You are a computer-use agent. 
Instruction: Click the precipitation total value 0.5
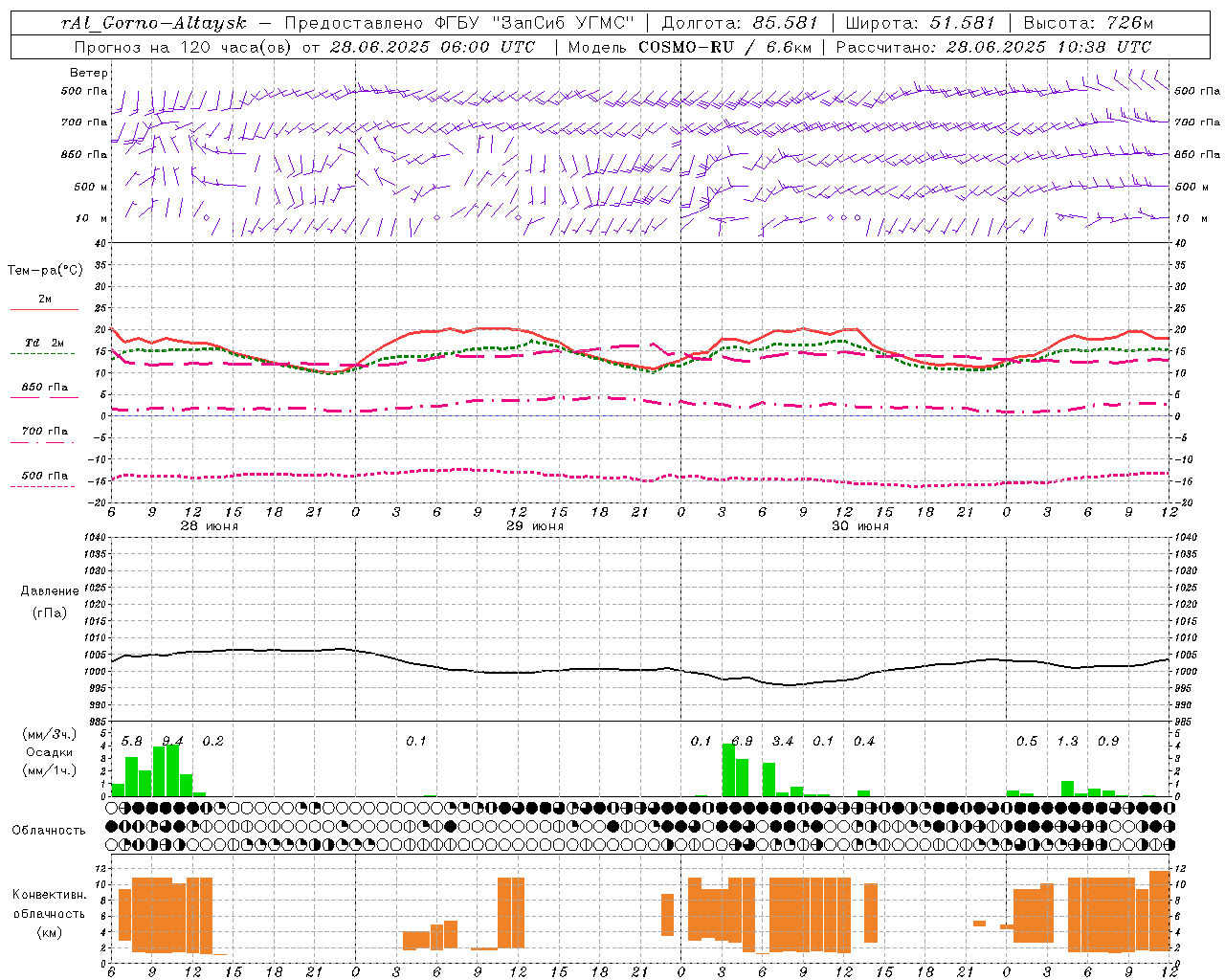1027,742
